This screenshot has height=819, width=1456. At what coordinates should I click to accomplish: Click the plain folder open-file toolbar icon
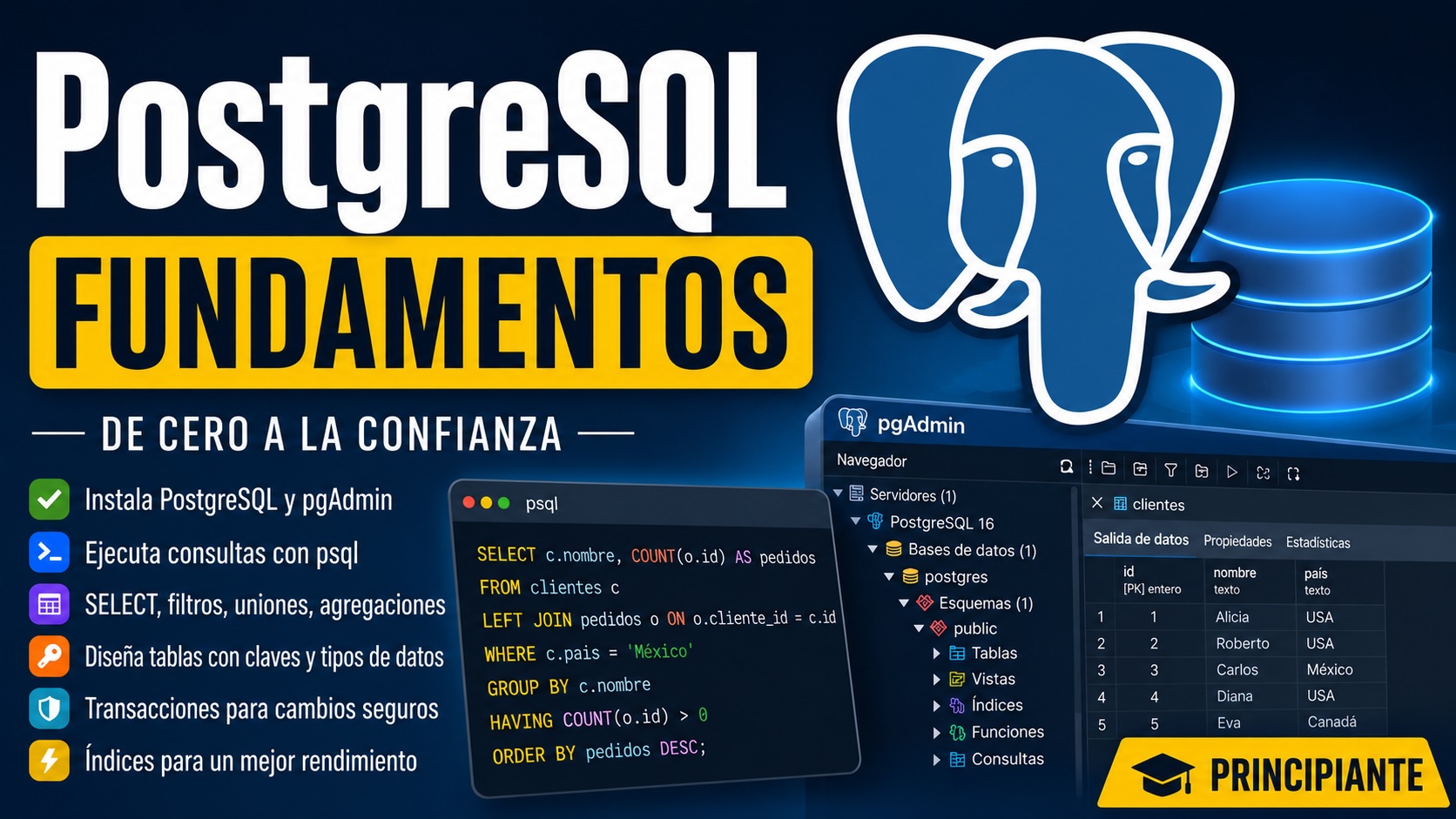click(x=1109, y=468)
